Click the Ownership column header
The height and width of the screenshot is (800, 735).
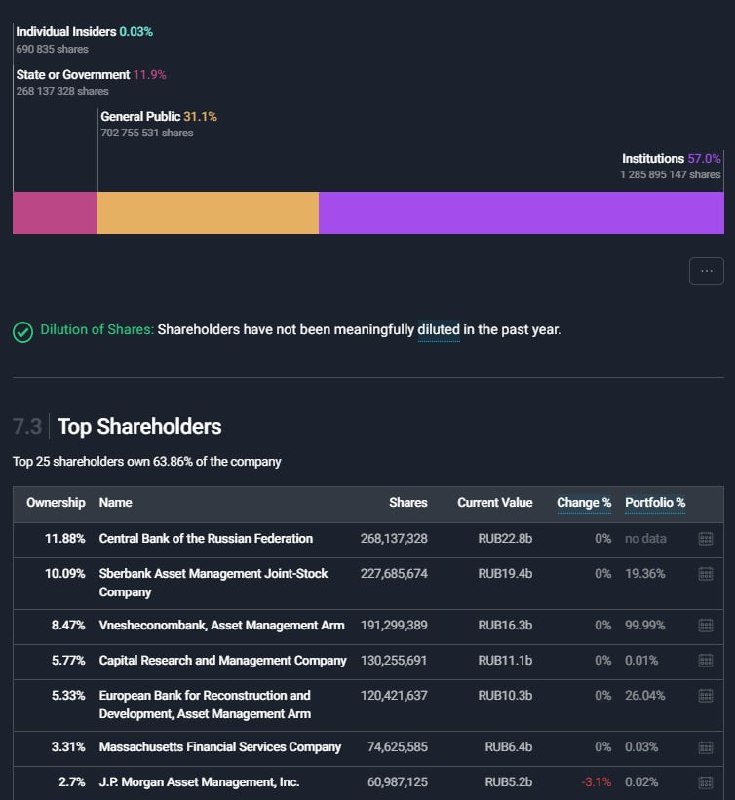pos(56,503)
